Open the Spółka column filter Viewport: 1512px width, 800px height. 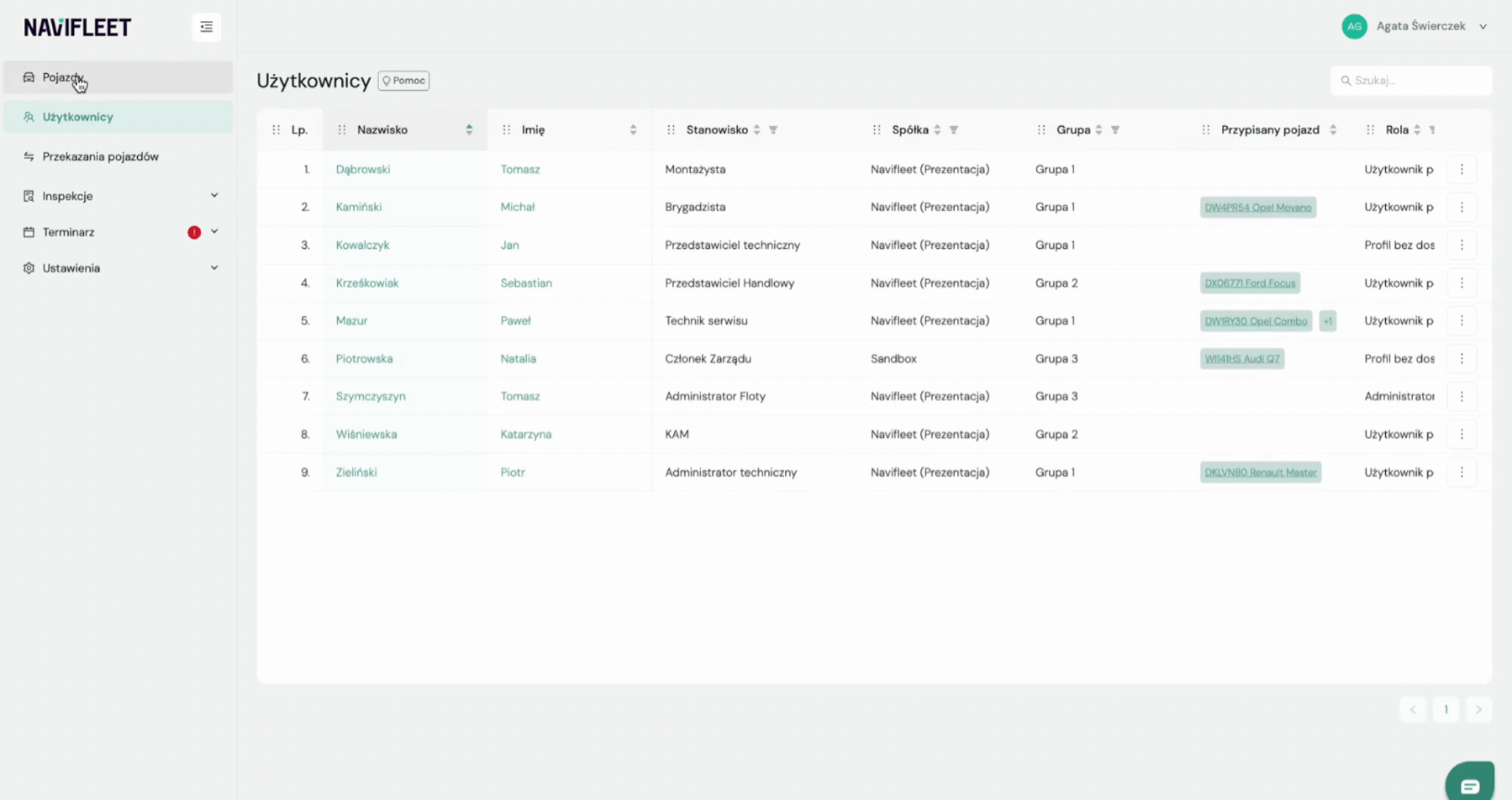pyautogui.click(x=954, y=130)
